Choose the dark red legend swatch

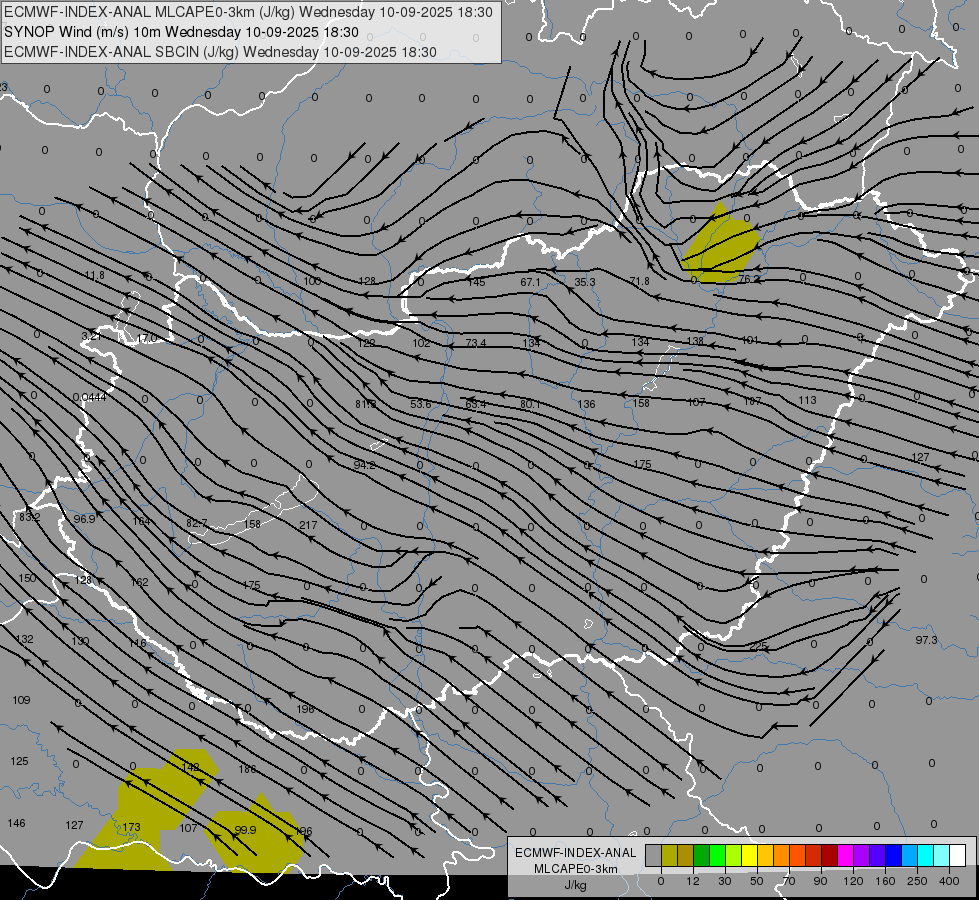tap(830, 855)
